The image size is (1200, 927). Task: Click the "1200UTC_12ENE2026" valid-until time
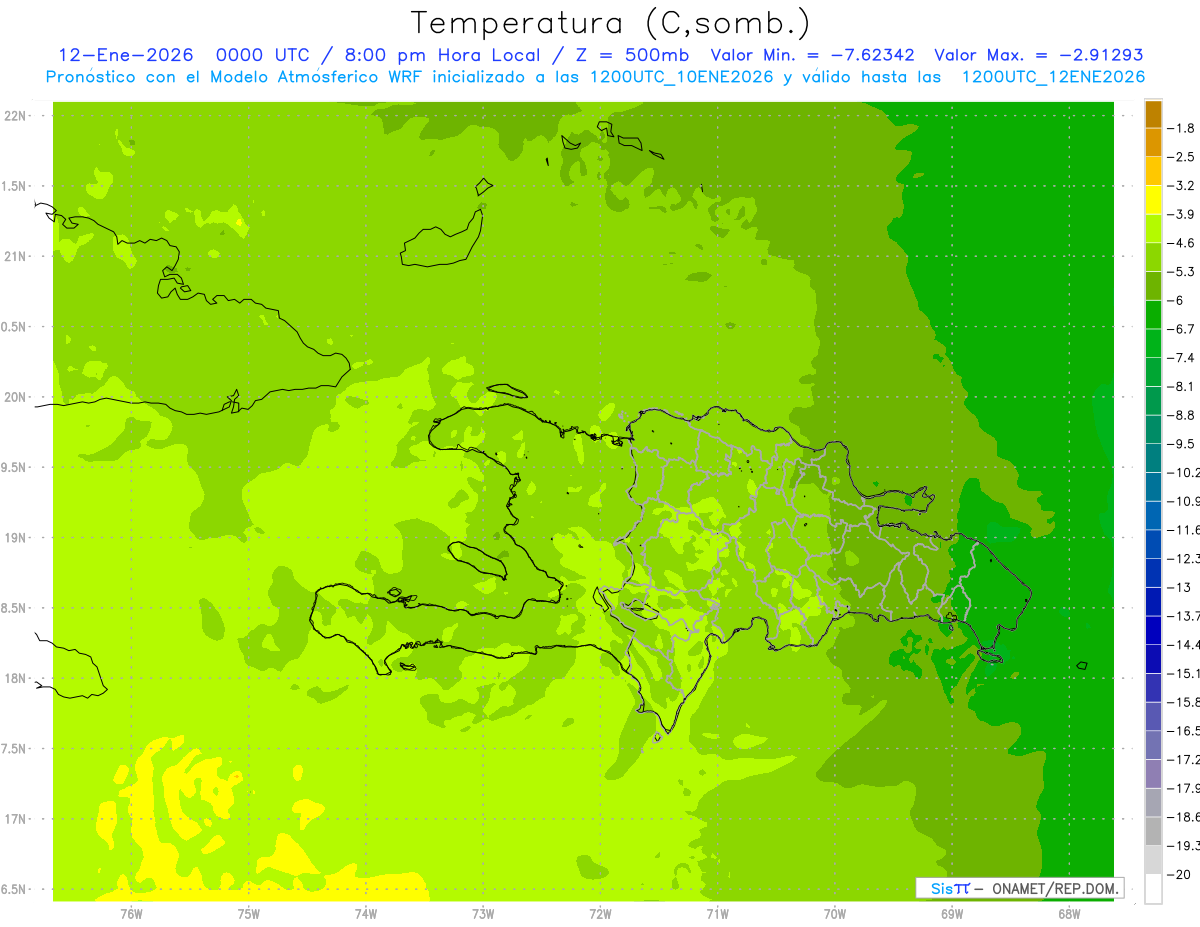click(x=1053, y=77)
